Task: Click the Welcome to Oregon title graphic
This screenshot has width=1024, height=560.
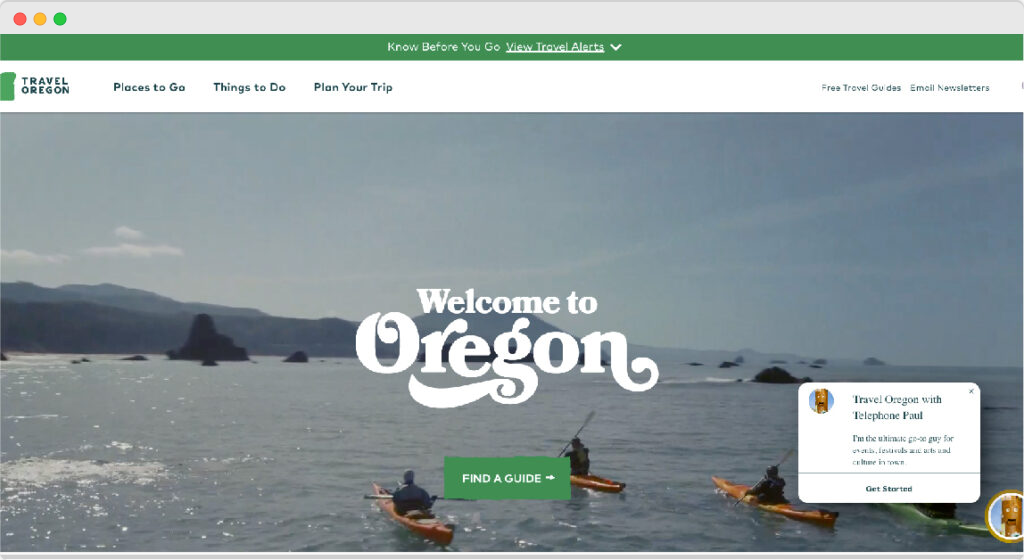Action: click(507, 347)
